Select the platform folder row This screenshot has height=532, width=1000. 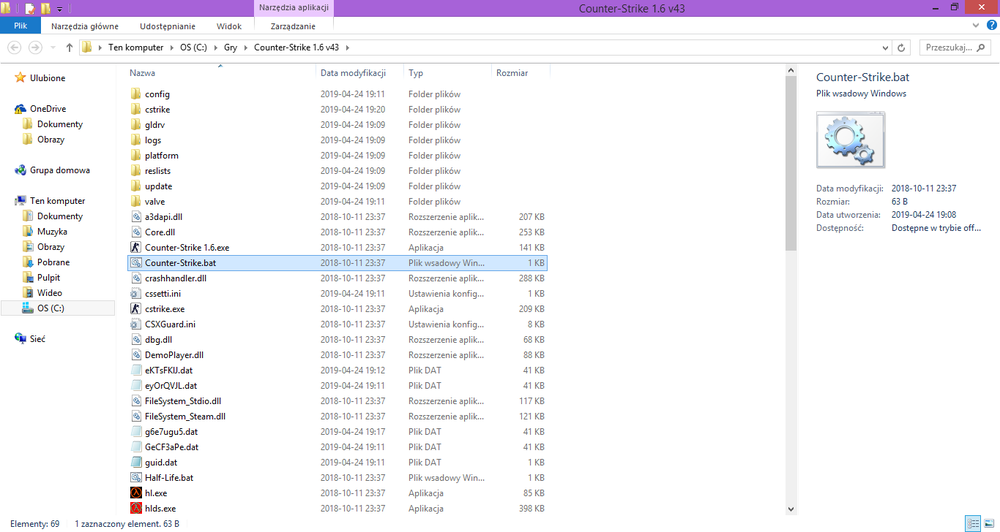click(x=337, y=156)
